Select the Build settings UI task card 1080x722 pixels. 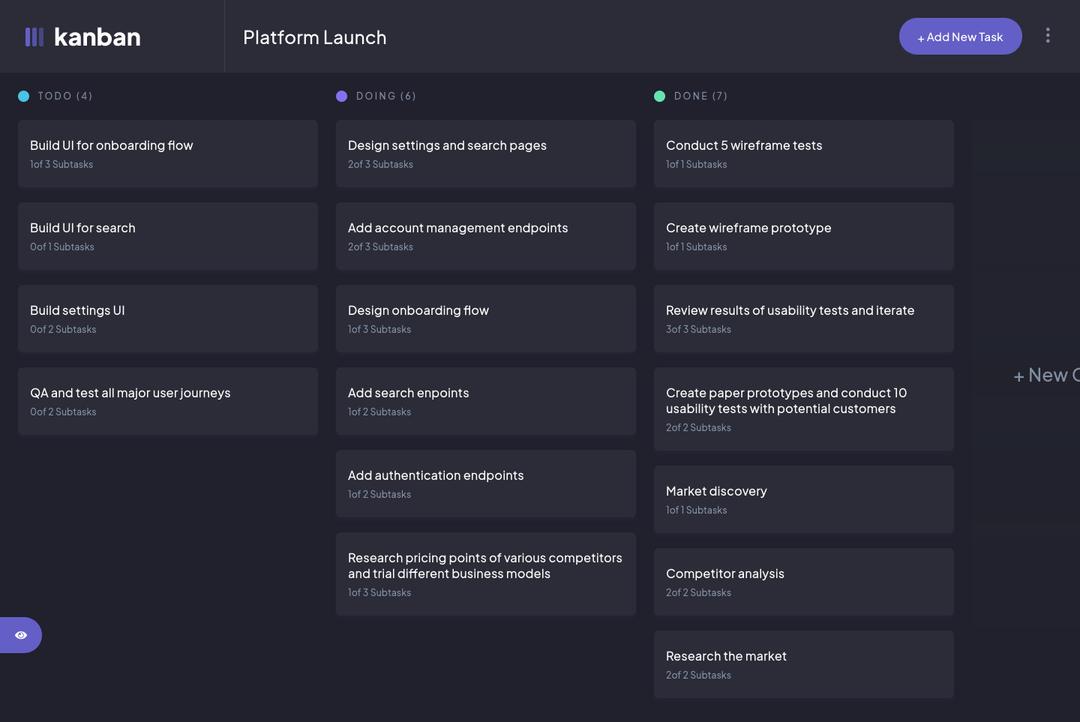pos(167,319)
